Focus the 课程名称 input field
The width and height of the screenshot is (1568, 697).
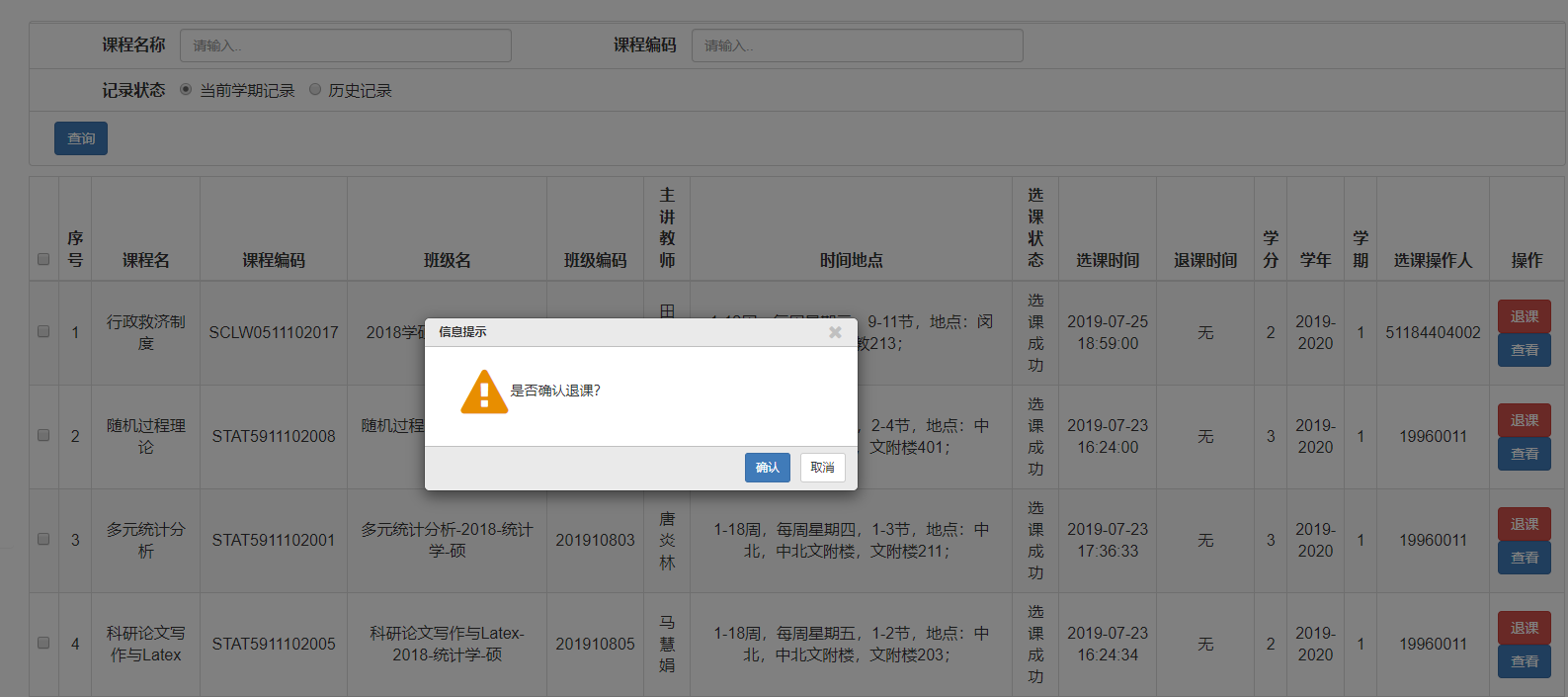[346, 45]
